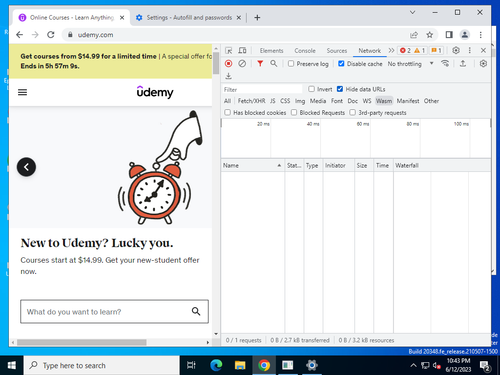The height and width of the screenshot is (375, 500).
Task: Expand more DevTools tabs chevron
Action: 391,50
